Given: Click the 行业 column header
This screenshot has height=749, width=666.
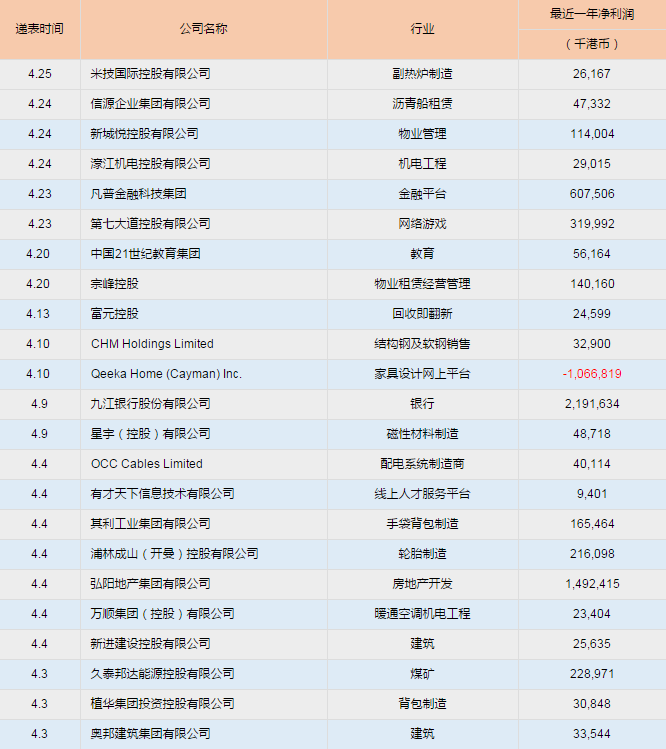Looking at the screenshot, I should (x=422, y=29).
